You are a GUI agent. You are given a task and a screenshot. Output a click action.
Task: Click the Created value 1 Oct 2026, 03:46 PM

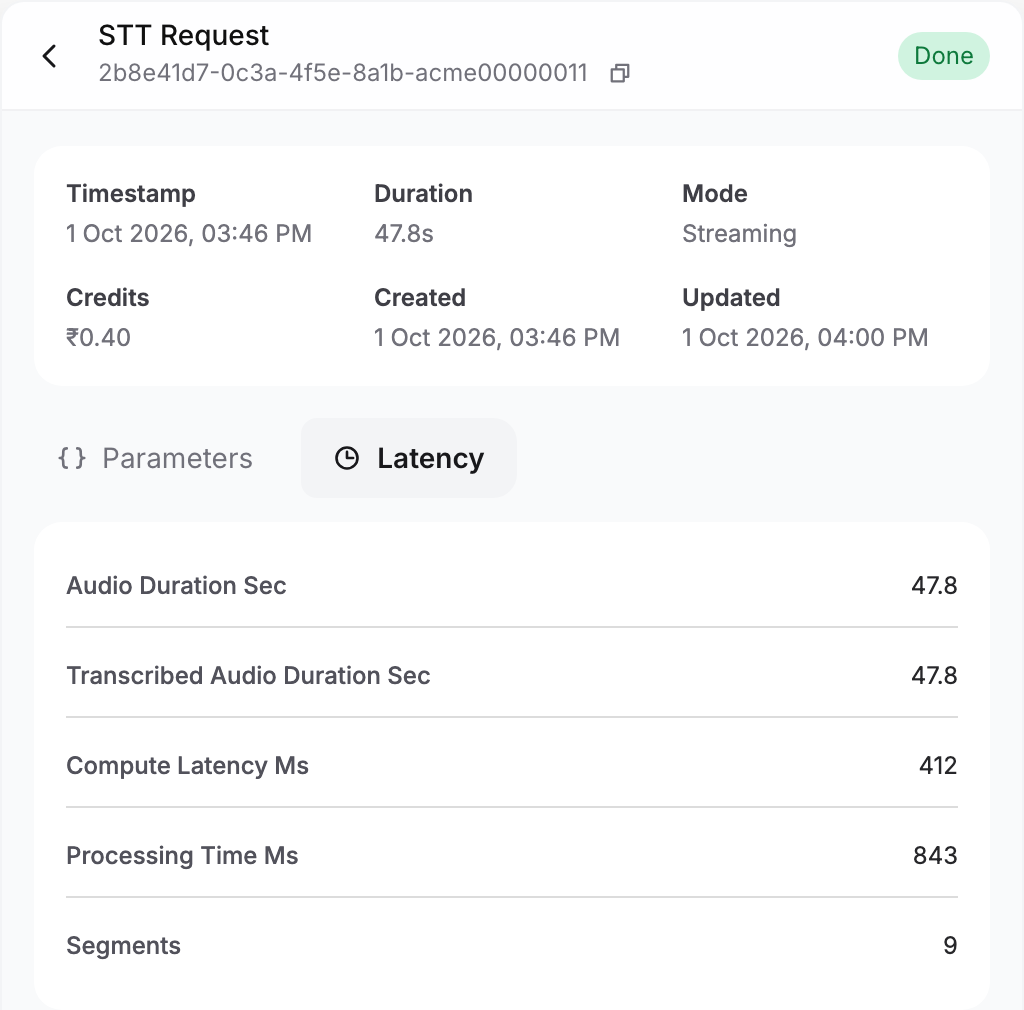[x=497, y=338]
